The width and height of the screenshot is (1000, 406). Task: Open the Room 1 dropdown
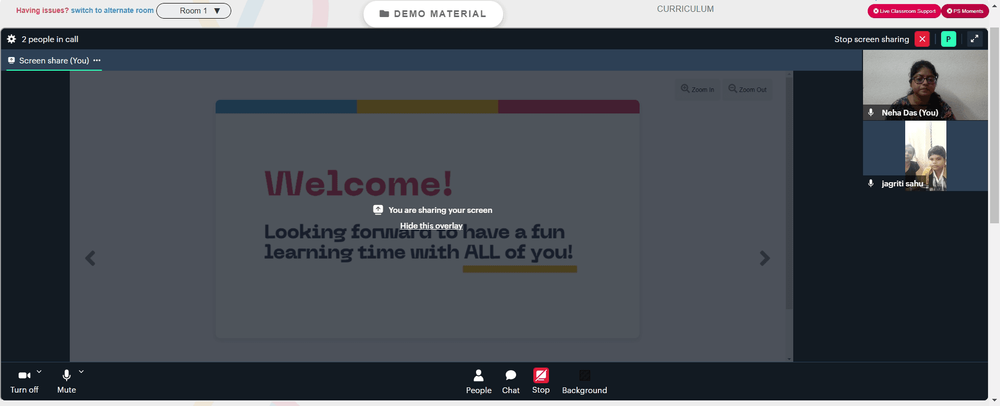(194, 11)
